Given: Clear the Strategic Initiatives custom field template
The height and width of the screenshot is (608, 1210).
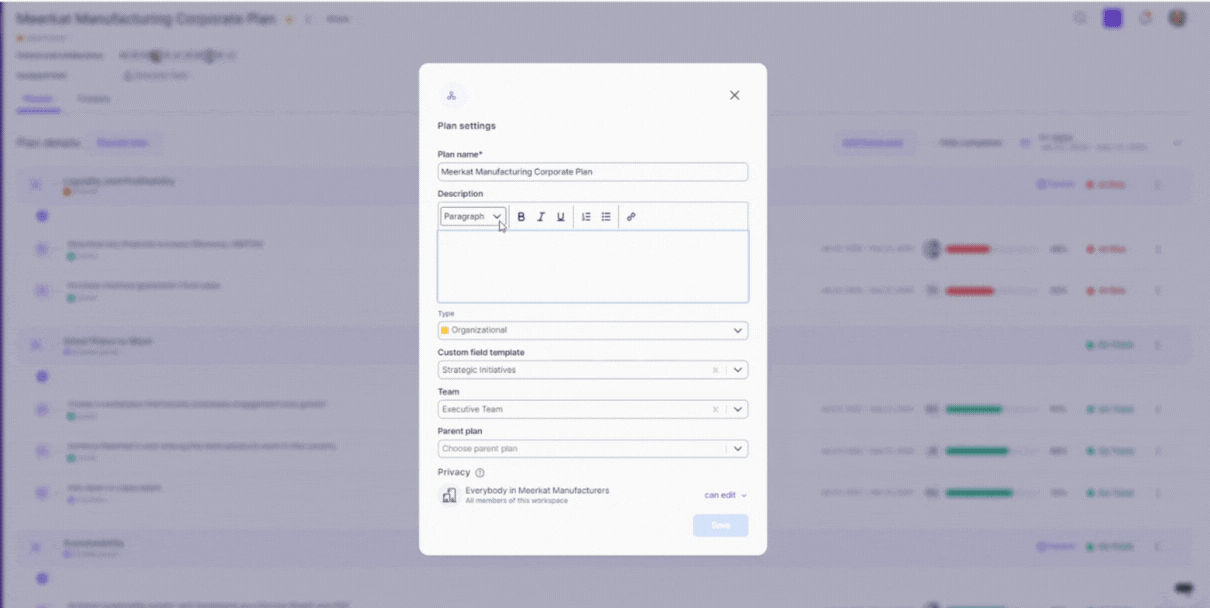Looking at the screenshot, I should [x=715, y=370].
